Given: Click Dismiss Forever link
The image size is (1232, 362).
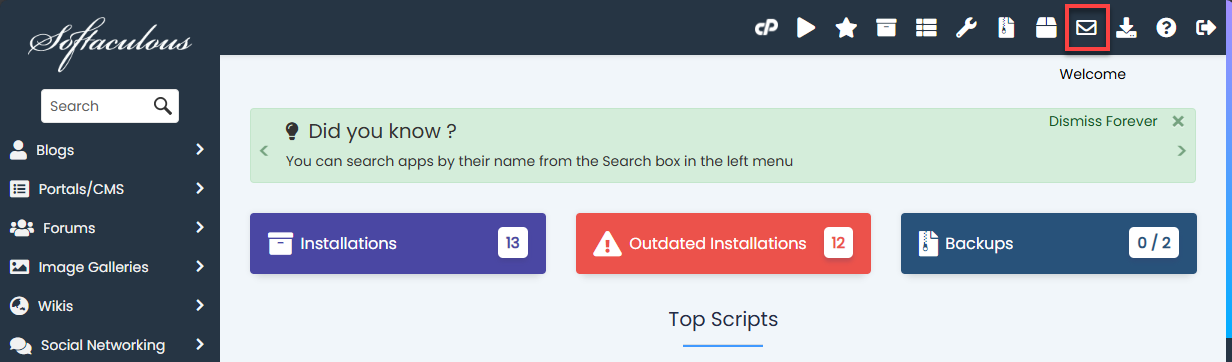Looking at the screenshot, I should click(1103, 121).
